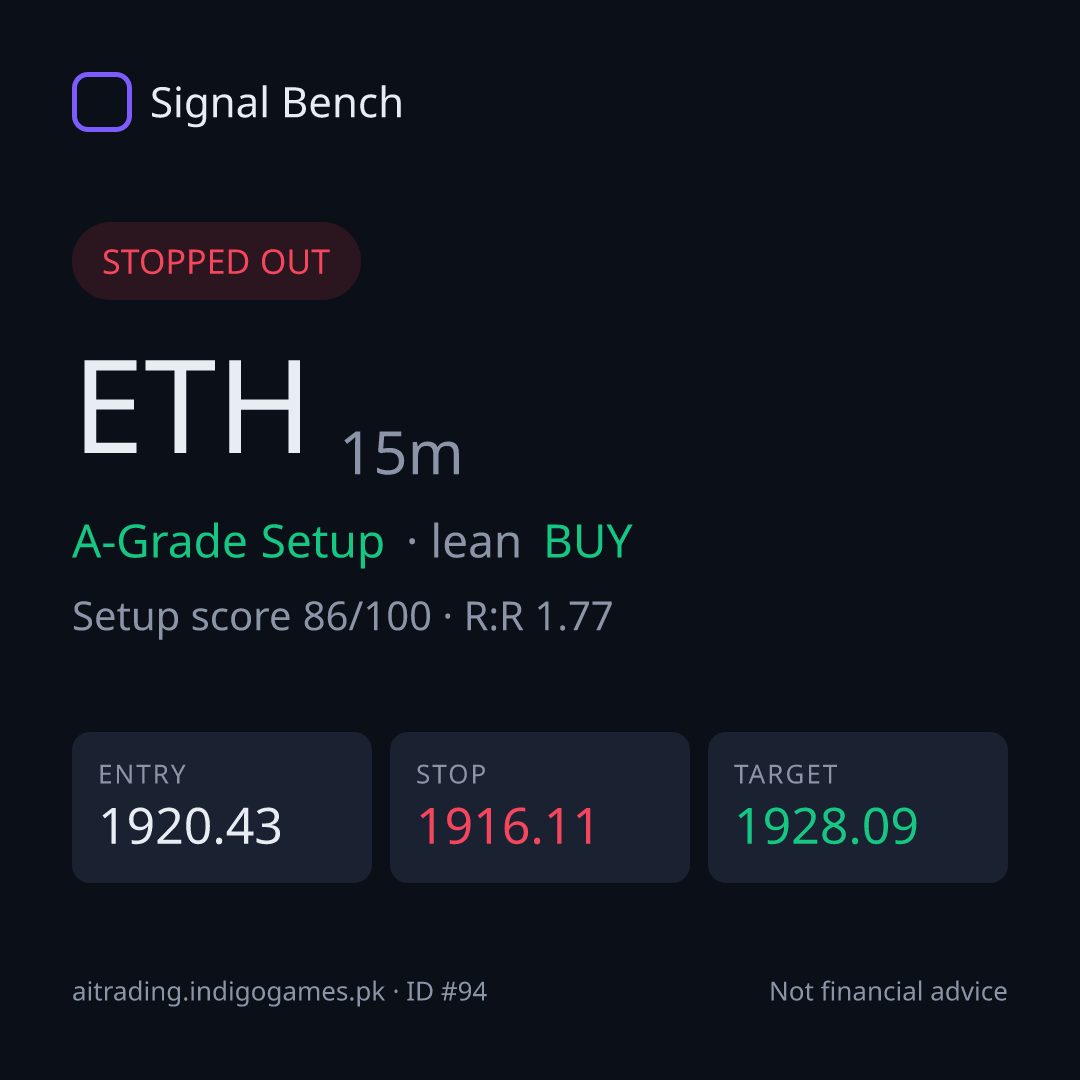
Task: Click the R:R 1.77 ratio value
Action: tap(539, 616)
